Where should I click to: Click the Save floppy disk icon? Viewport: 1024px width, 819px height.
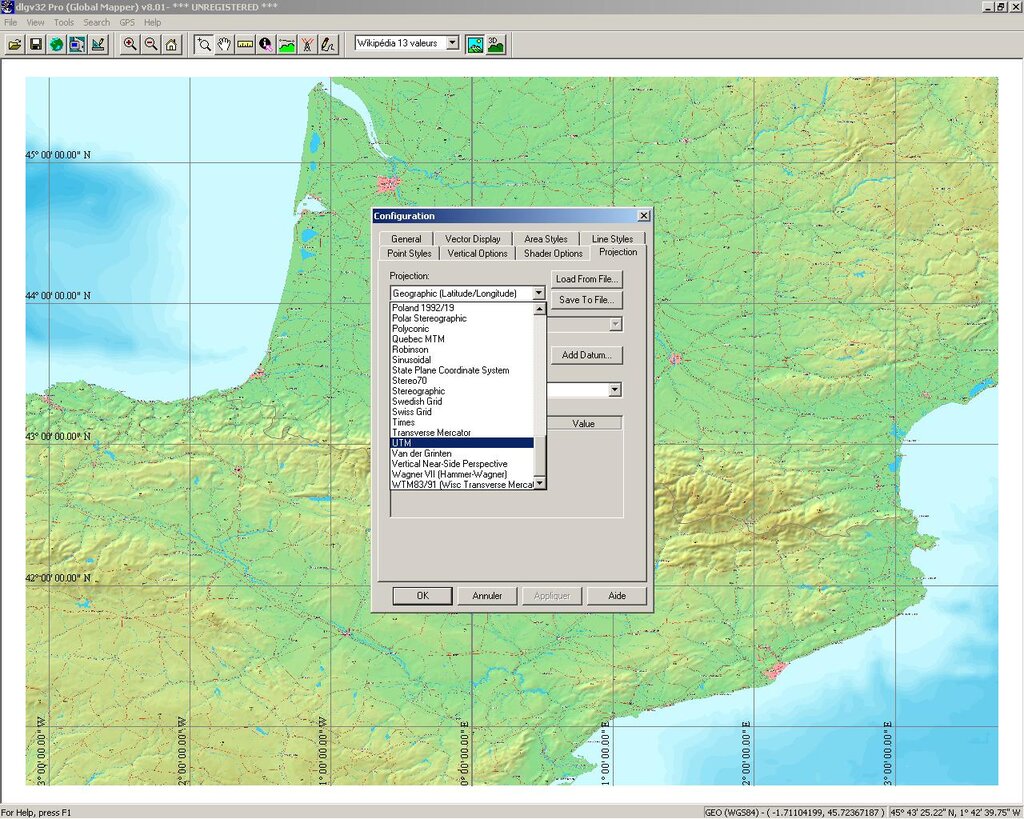[x=36, y=44]
